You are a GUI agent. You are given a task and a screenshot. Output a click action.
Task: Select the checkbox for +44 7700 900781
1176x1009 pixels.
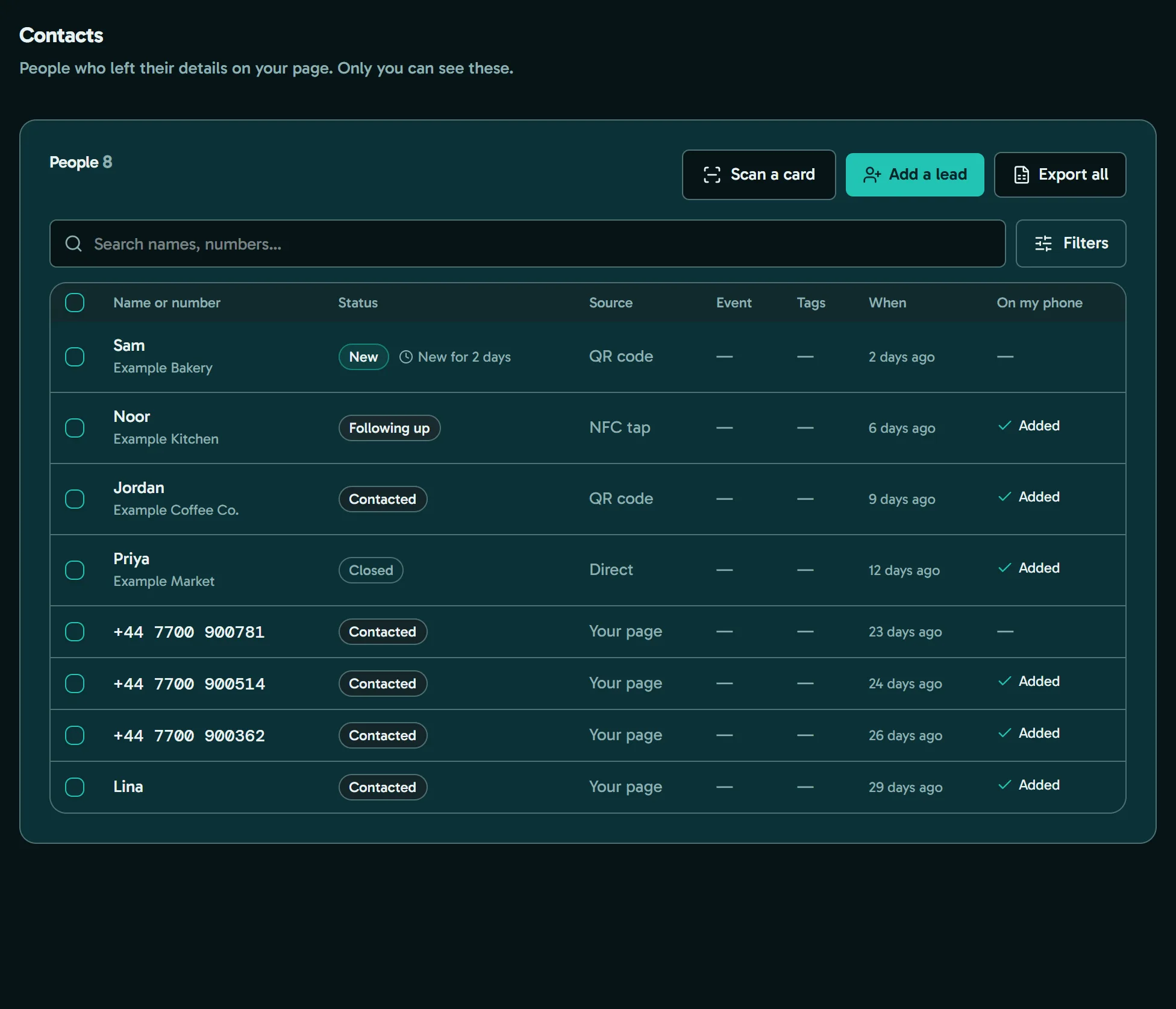click(x=75, y=632)
